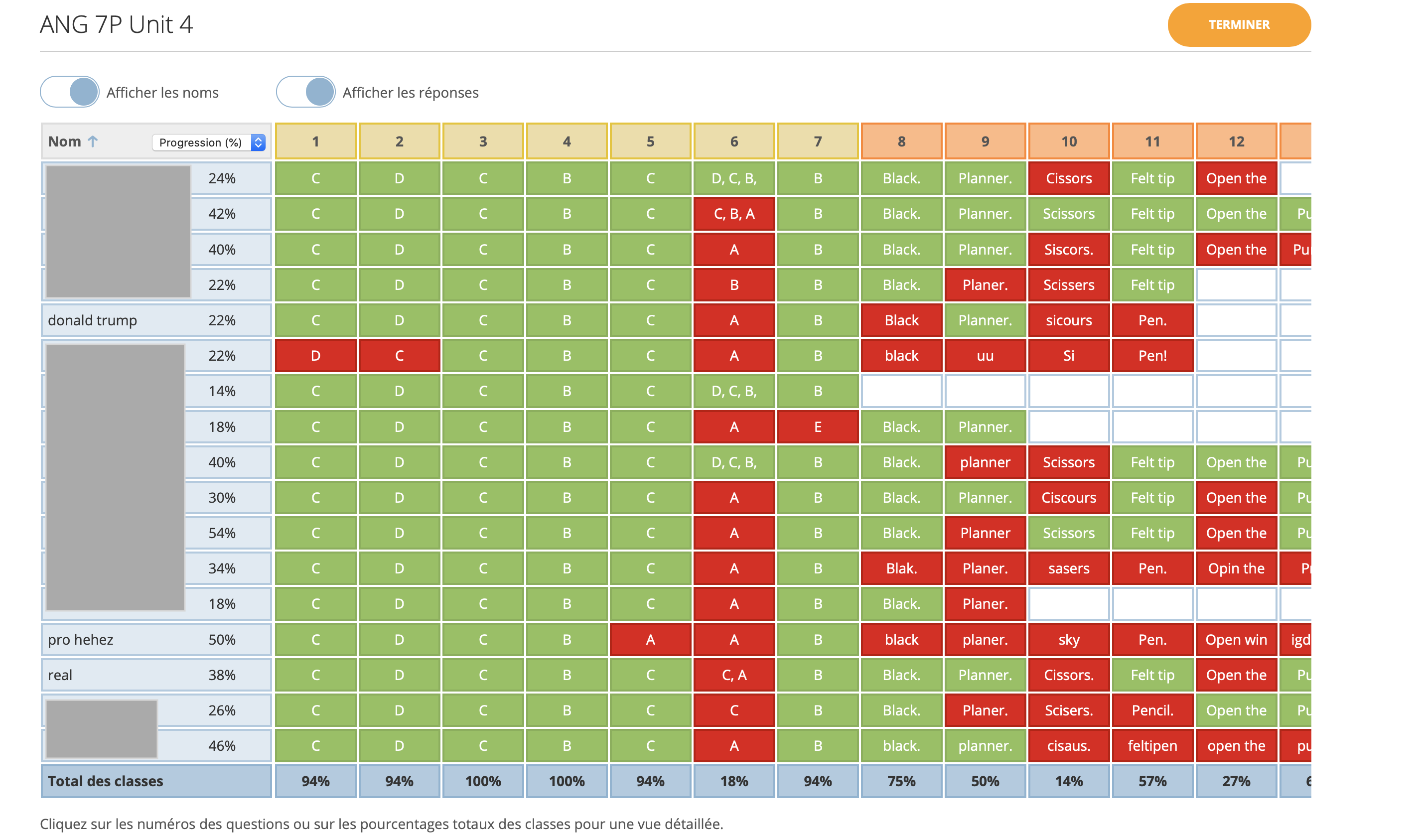Viewport: 1421px width, 840px height.
Task: Toggle the Afficher les noms switch
Action: click(x=70, y=92)
